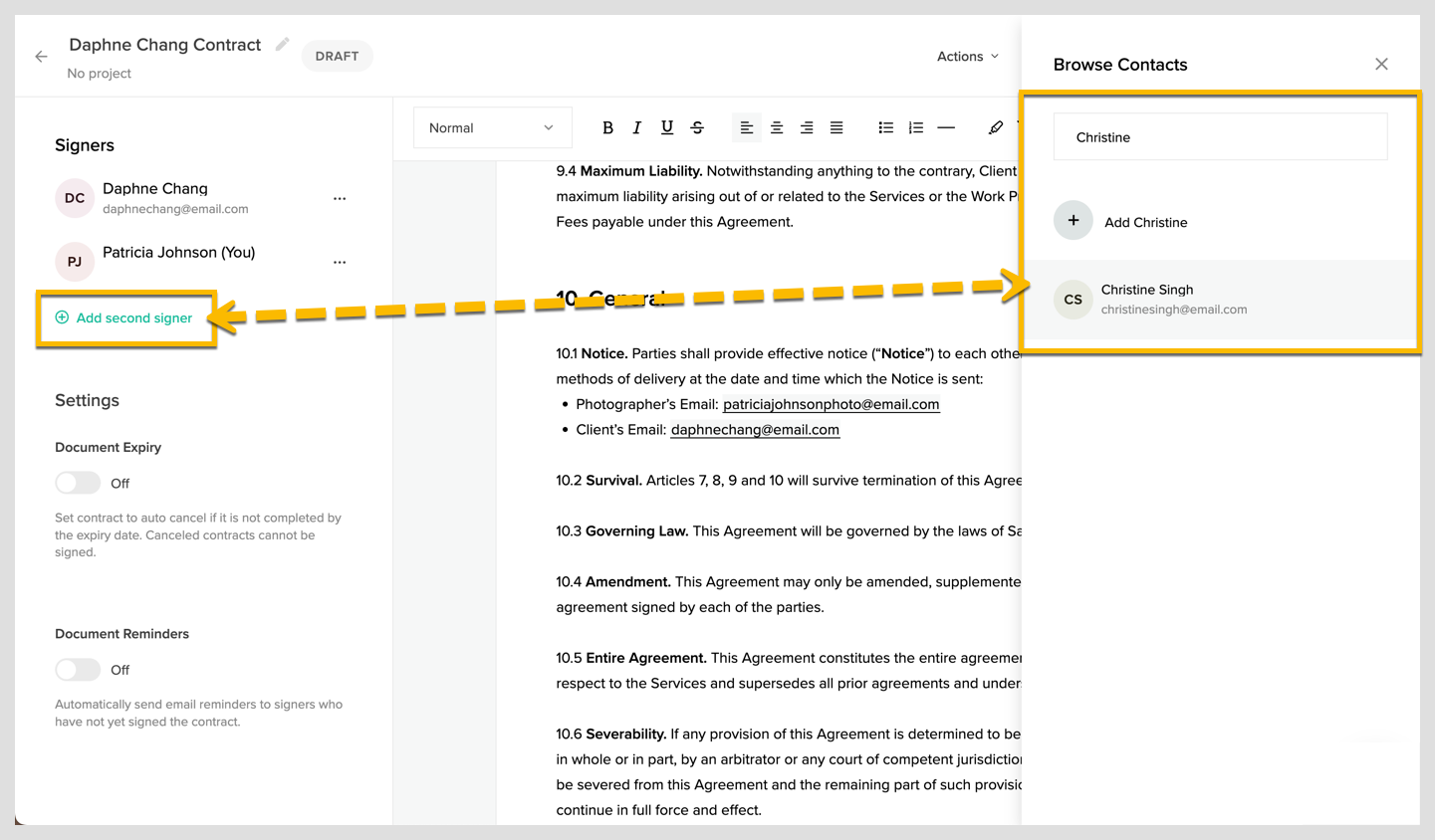Justify text alignment
1435x840 pixels.
(837, 127)
